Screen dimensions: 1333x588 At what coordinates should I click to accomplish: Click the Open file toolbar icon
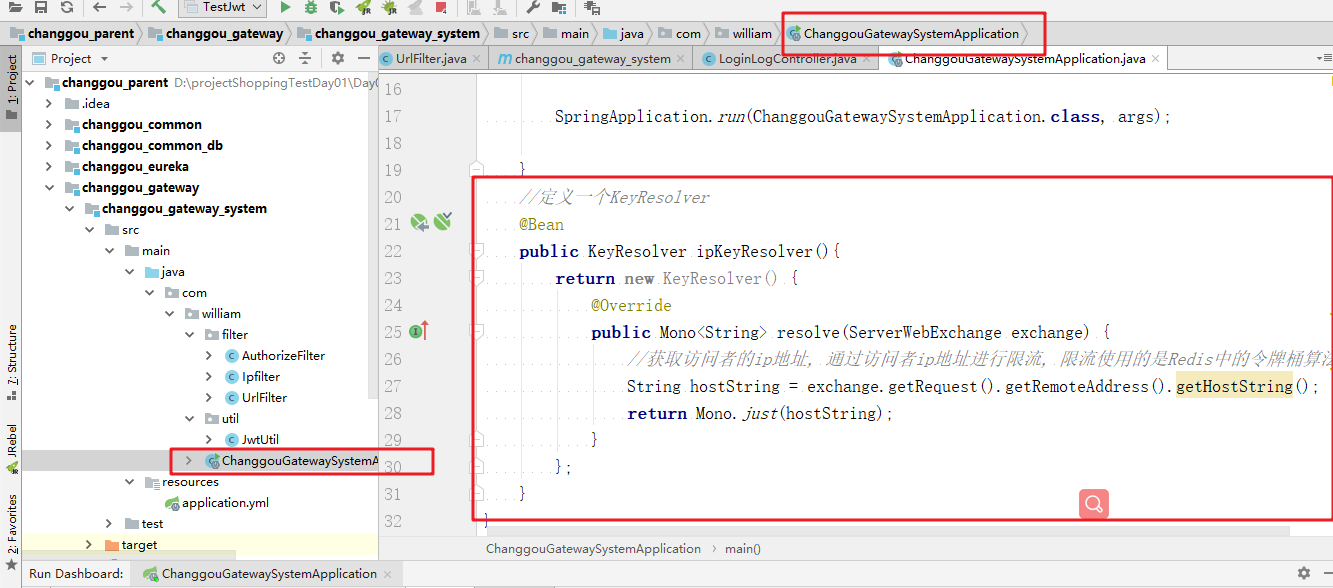click(15, 7)
